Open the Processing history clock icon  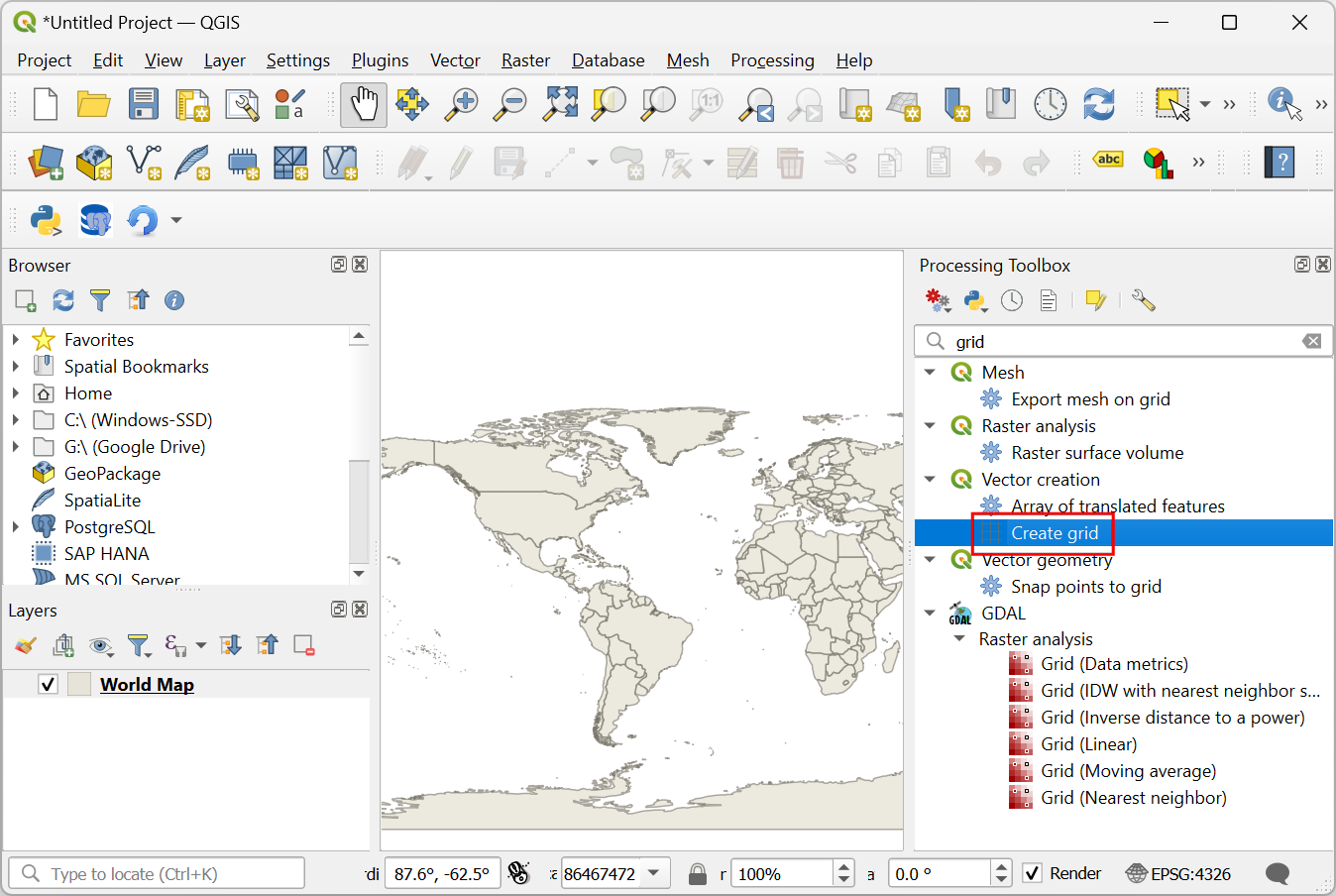1012,300
